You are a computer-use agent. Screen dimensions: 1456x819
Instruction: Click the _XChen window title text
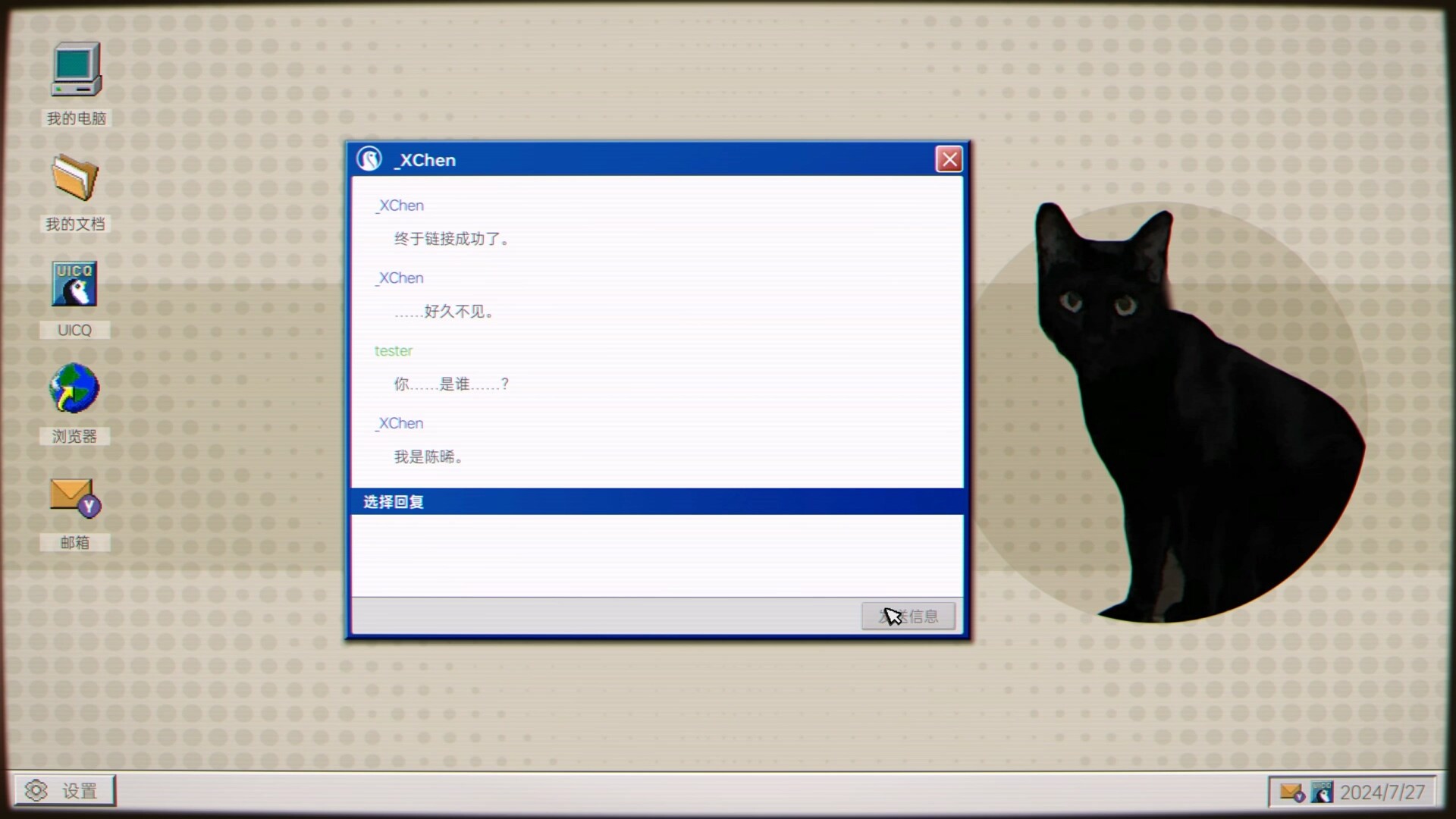[x=424, y=160]
